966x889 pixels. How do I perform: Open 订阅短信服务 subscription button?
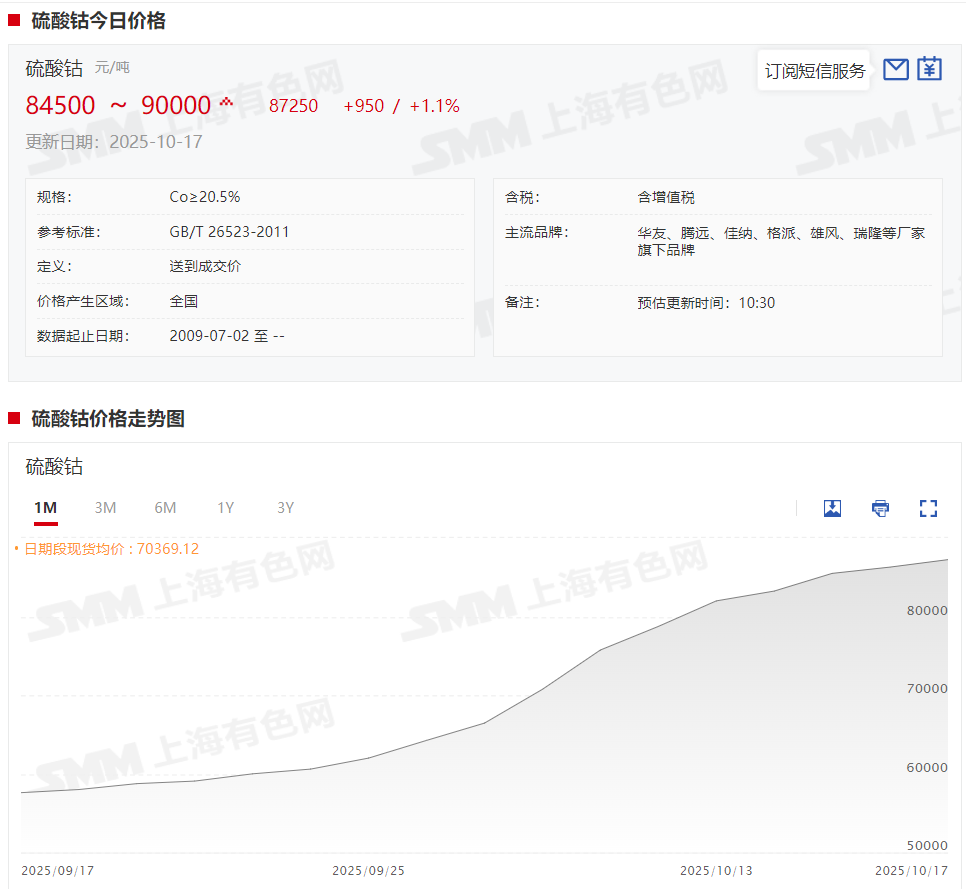point(814,71)
